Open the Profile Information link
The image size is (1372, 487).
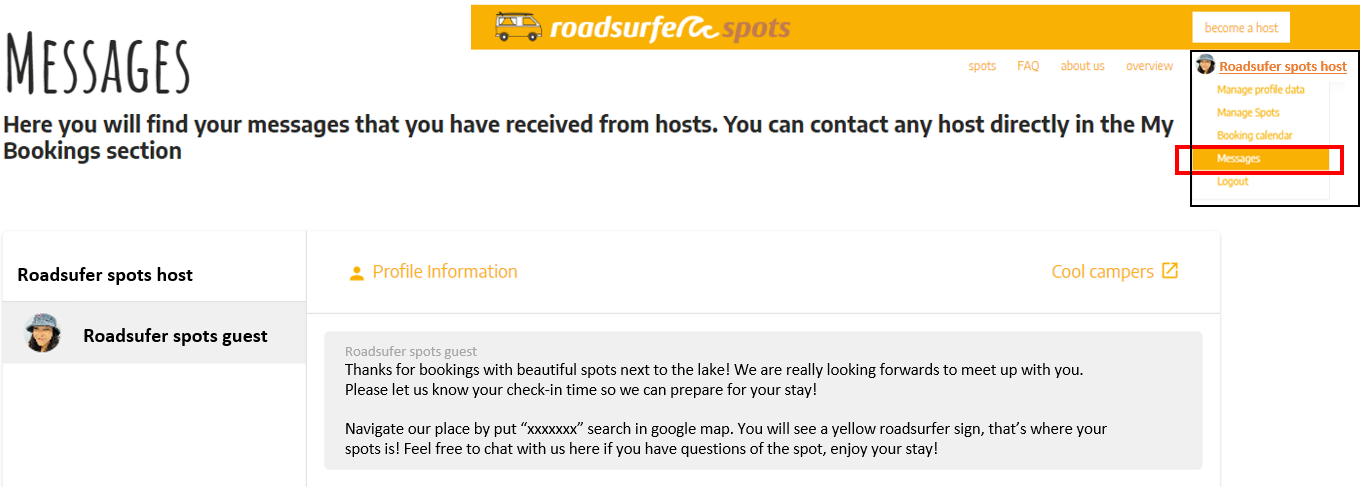click(x=445, y=272)
